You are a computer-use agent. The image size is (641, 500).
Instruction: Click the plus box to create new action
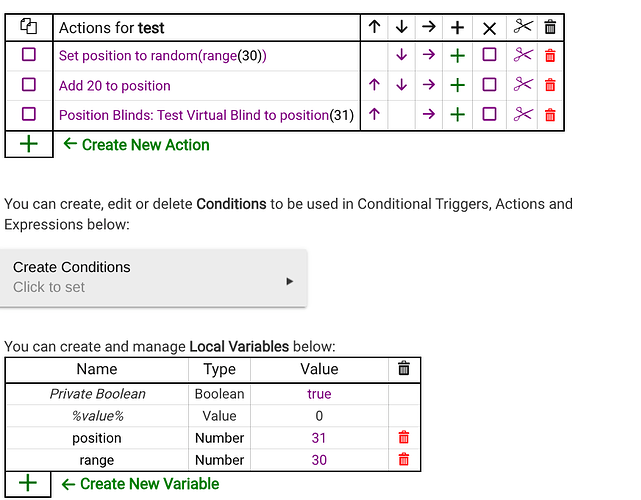pyautogui.click(x=29, y=144)
